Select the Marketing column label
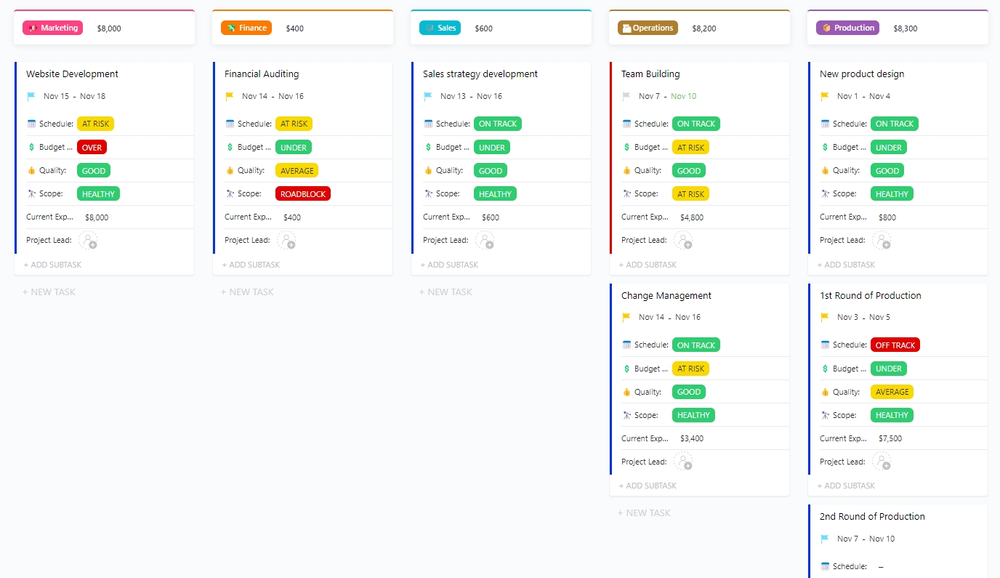The width and height of the screenshot is (1000, 578). tap(51, 27)
